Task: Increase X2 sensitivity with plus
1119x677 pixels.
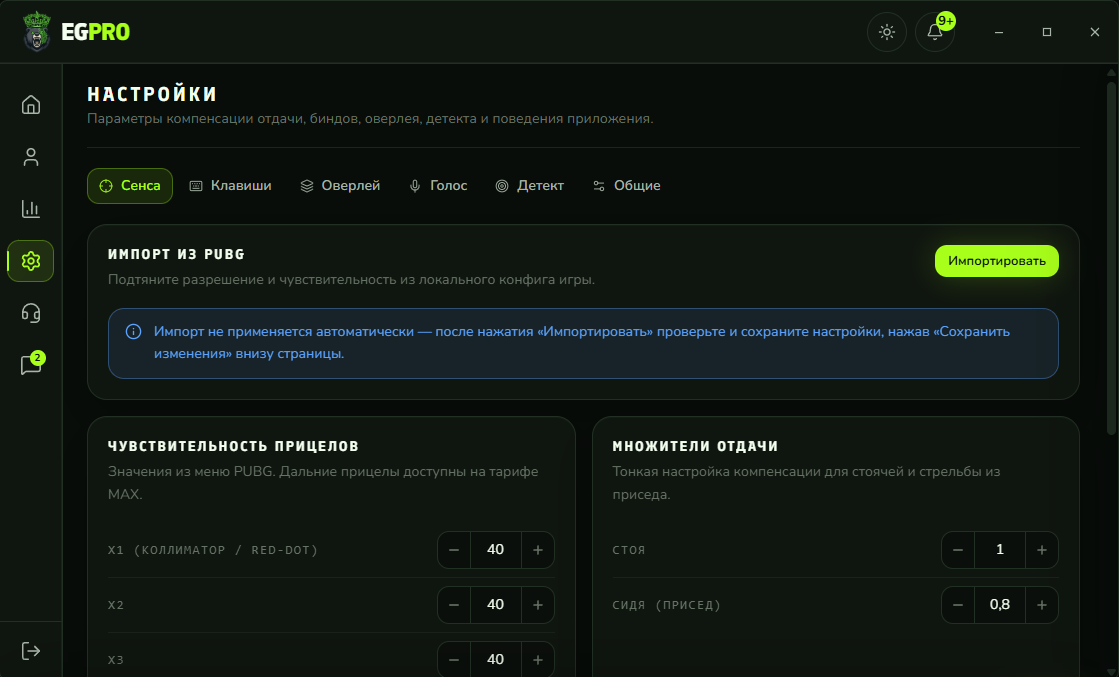Action: (538, 605)
